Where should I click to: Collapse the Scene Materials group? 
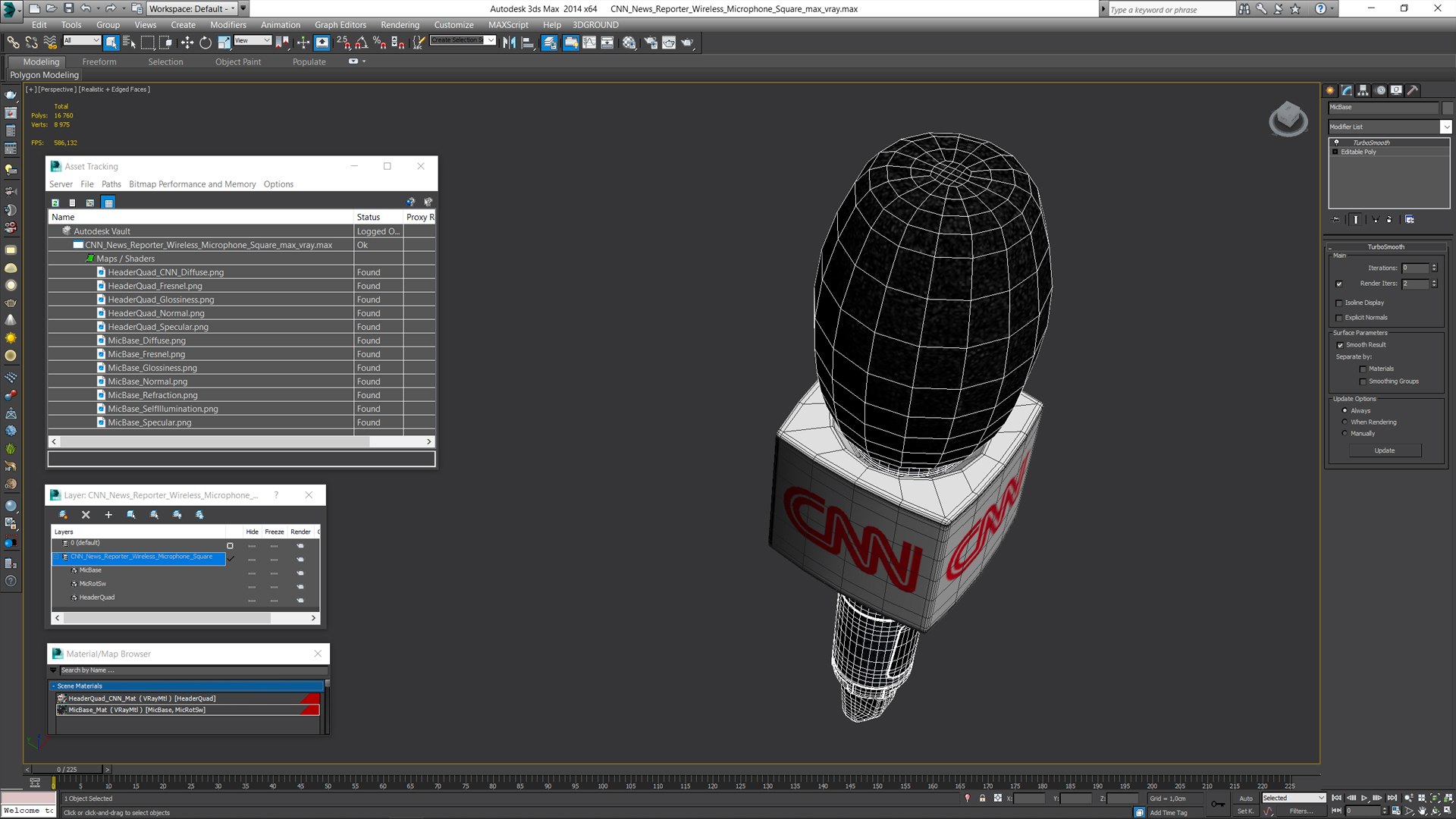pos(53,686)
